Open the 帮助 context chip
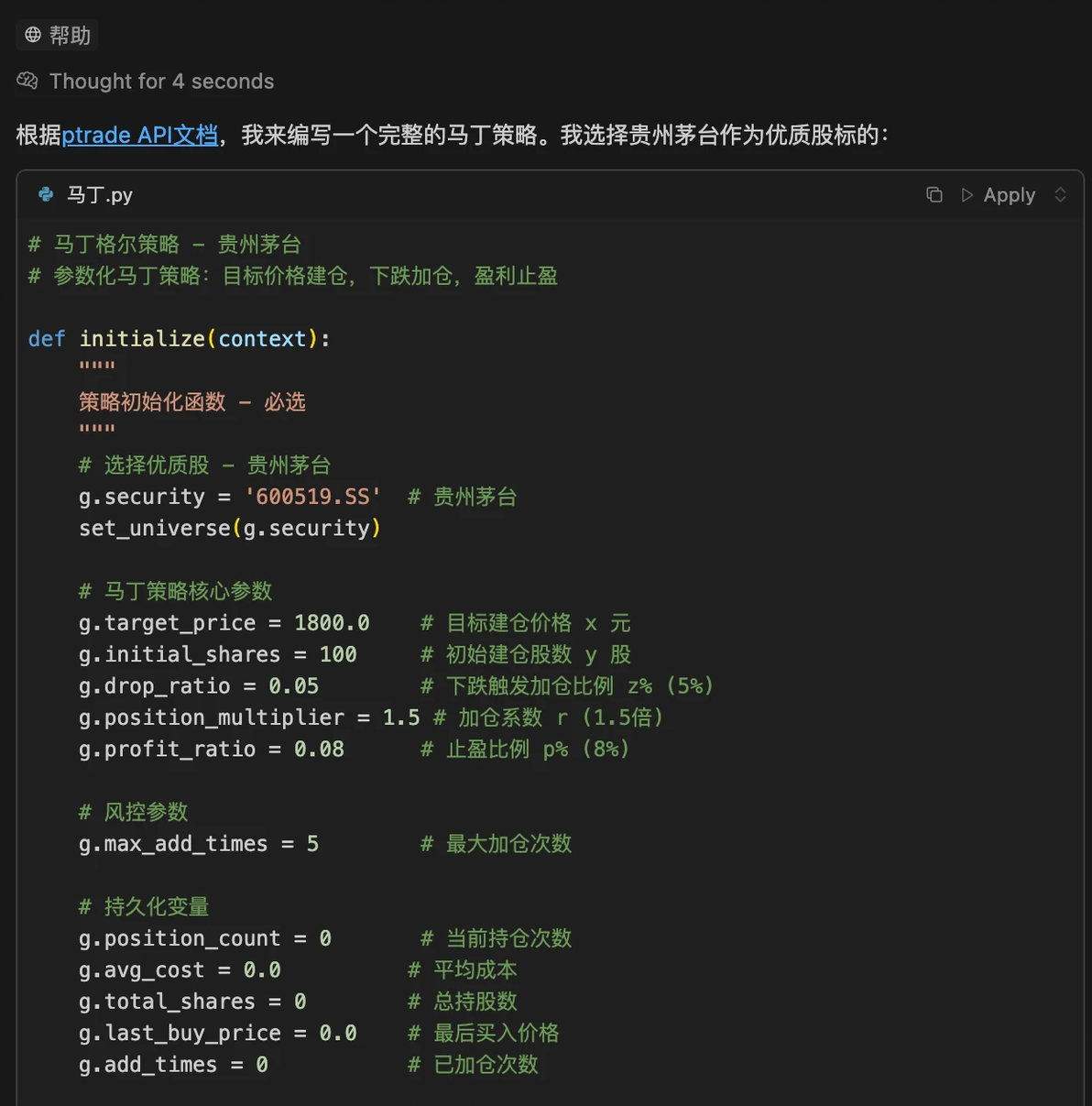The height and width of the screenshot is (1106, 1092). [57, 35]
